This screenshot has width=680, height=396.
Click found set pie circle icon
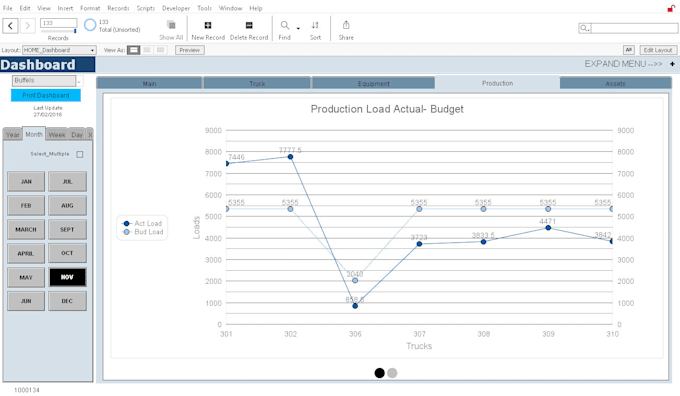click(90, 25)
